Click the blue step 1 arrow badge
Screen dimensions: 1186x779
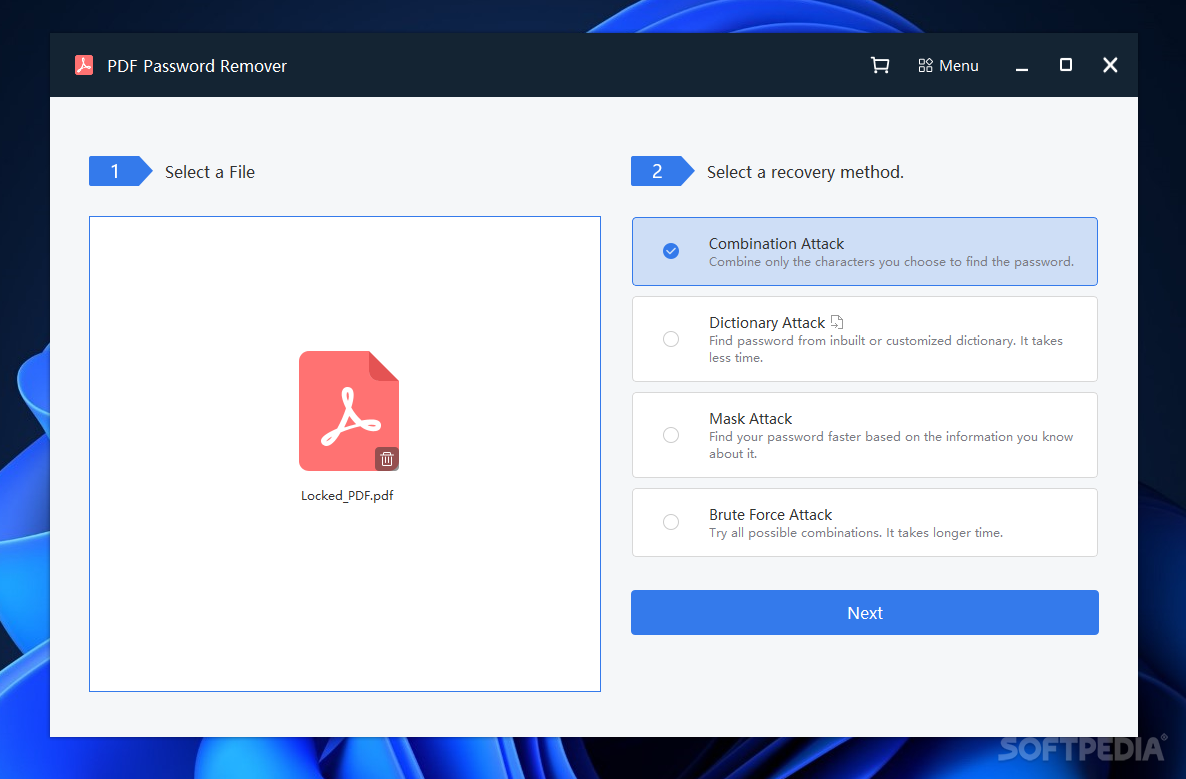click(115, 171)
